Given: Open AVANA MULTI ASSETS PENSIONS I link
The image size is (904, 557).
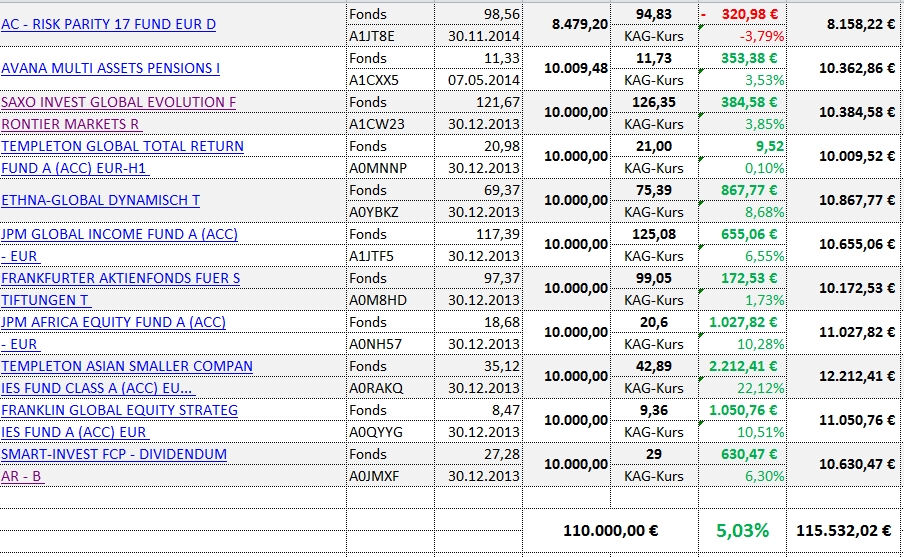Looking at the screenshot, I should pyautogui.click(x=110, y=68).
